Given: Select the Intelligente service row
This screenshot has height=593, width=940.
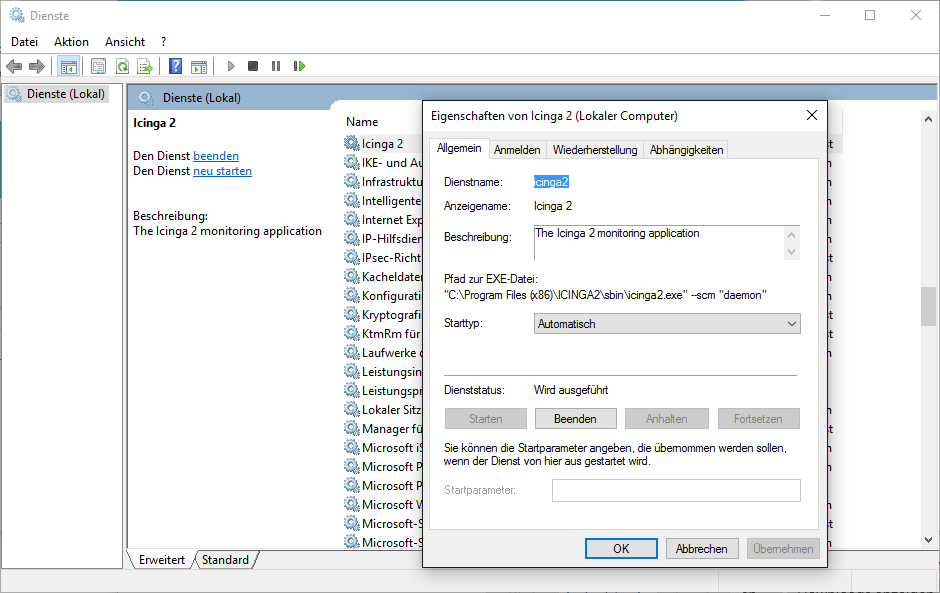Looking at the screenshot, I should pos(383,200).
